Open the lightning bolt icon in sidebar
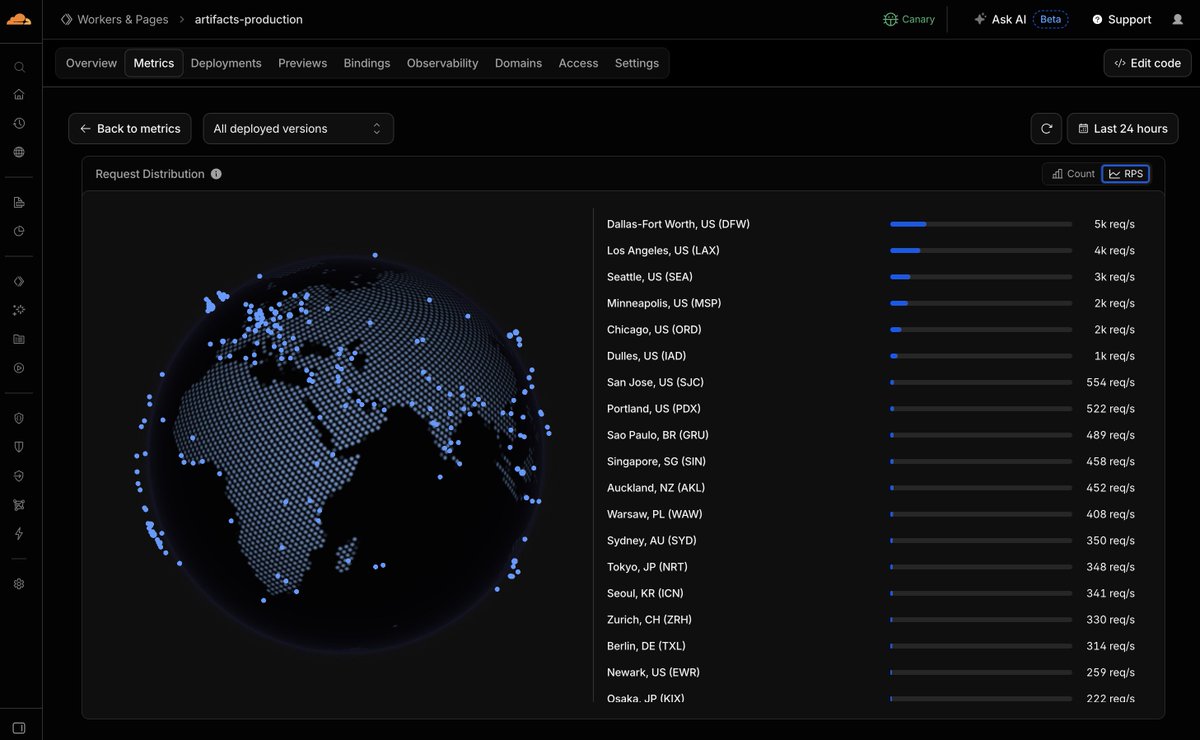This screenshot has height=740, width=1200. point(19,534)
